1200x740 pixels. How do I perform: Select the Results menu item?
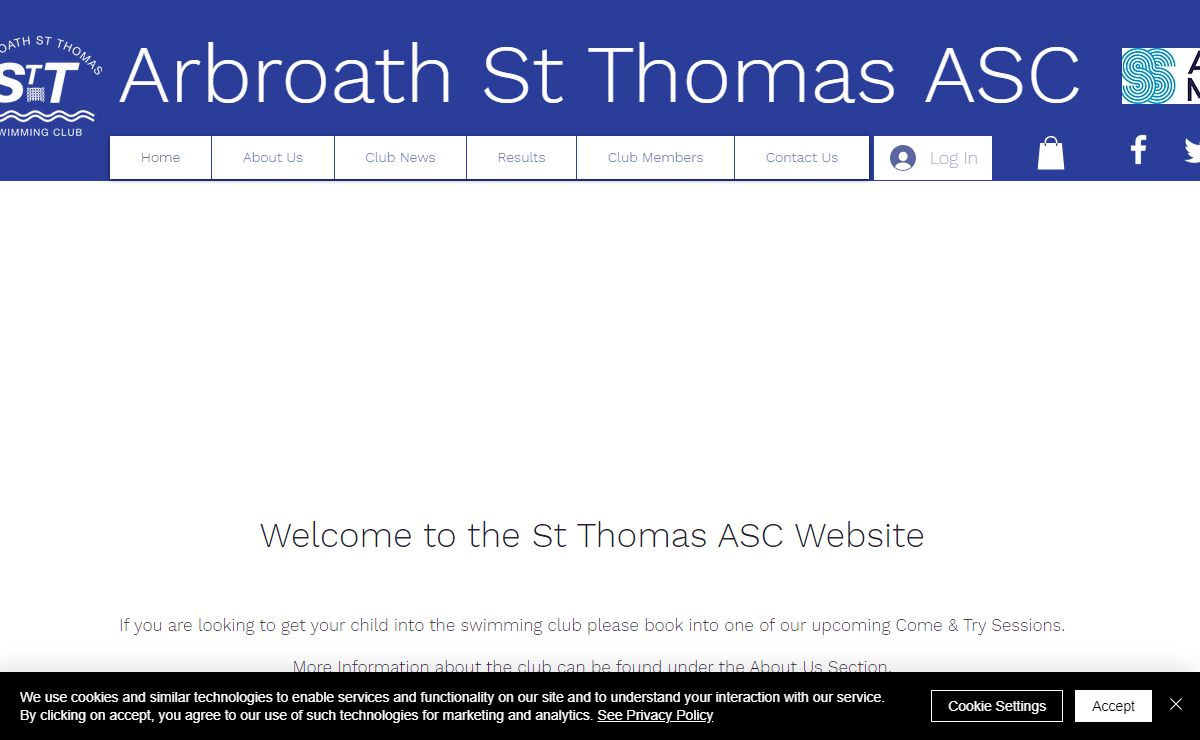[521, 158]
